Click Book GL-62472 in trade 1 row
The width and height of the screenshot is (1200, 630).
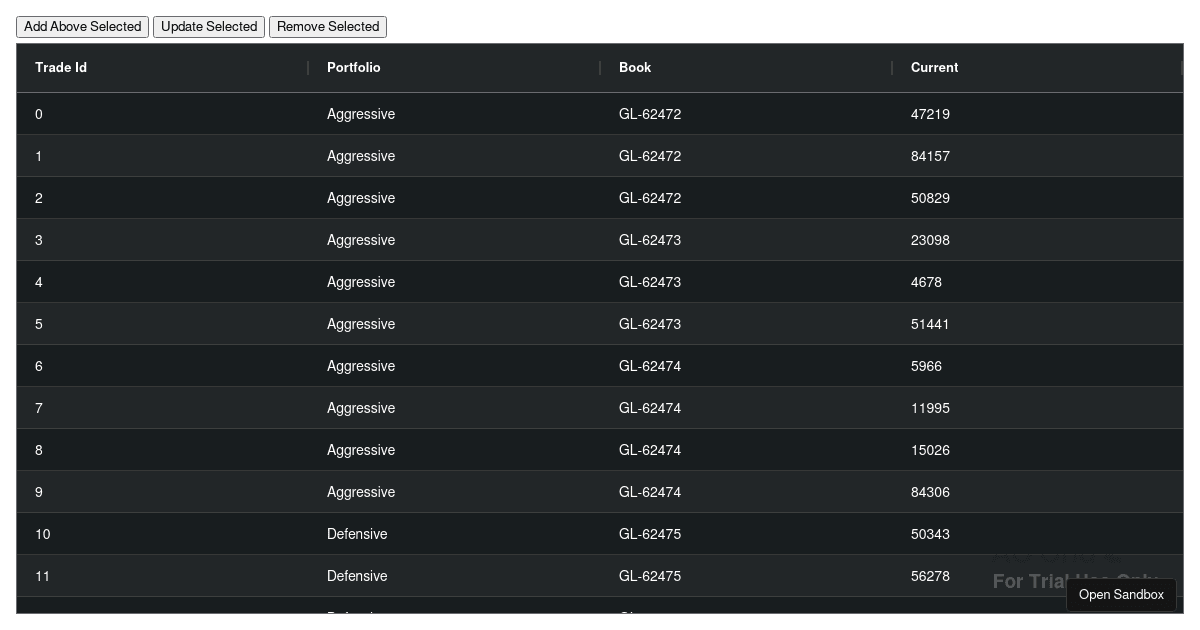click(650, 156)
